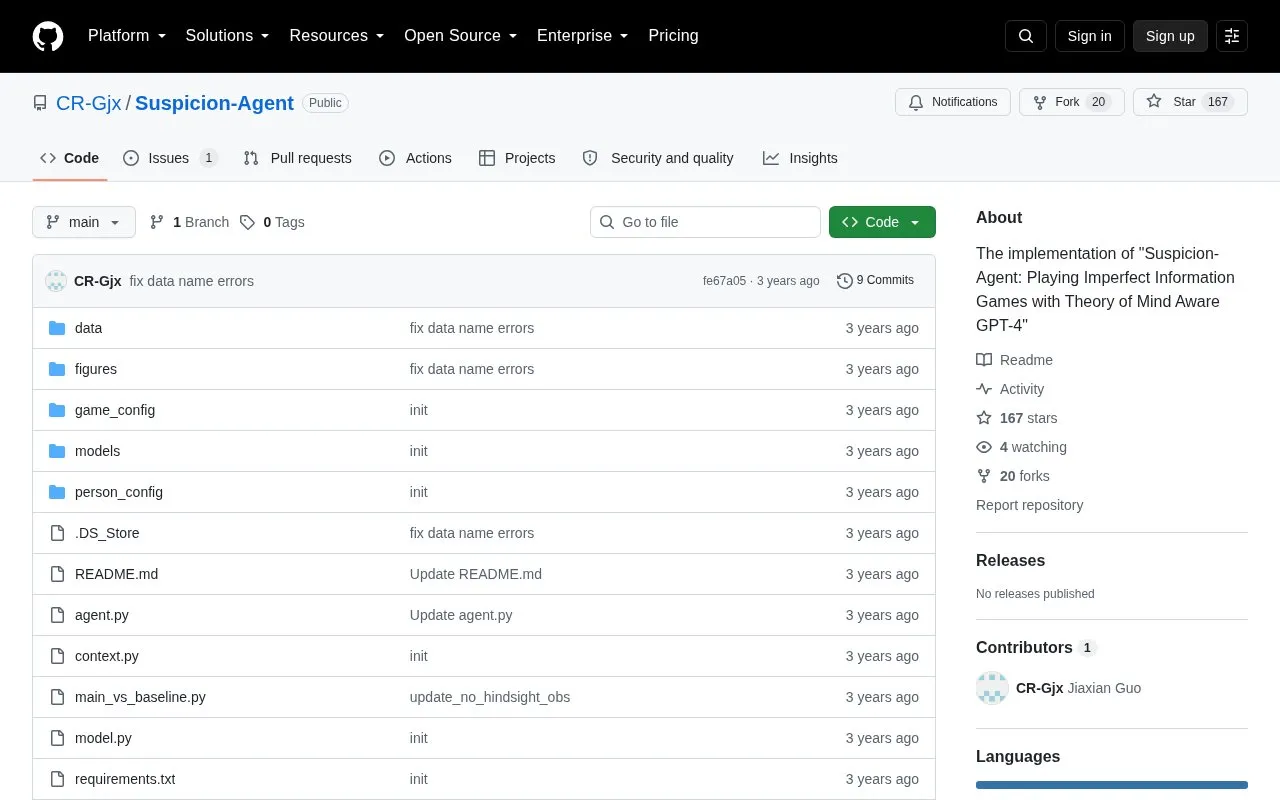
Task: Click the languages color bar
Action: (x=1112, y=785)
